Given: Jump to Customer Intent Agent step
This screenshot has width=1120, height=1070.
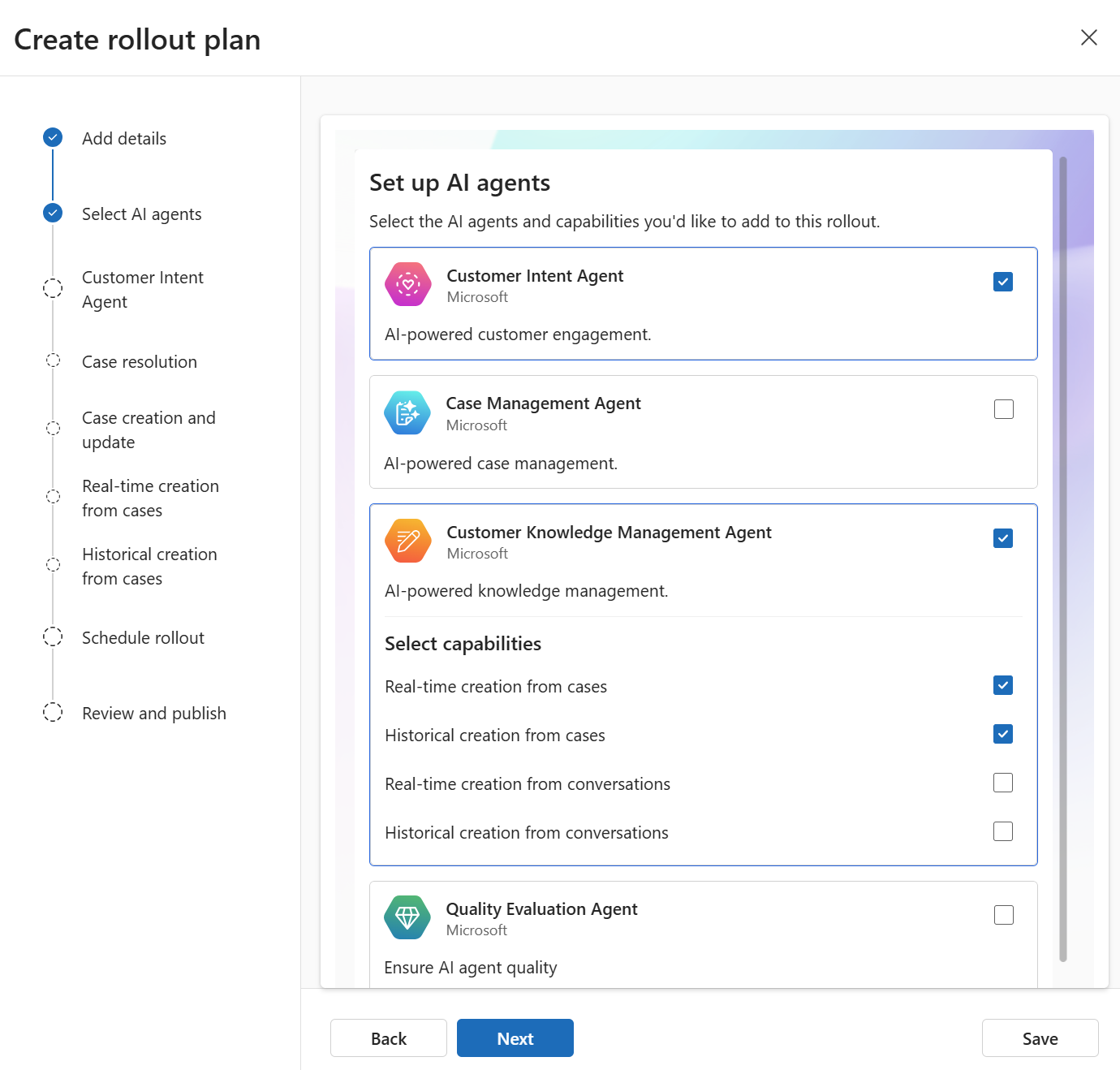Looking at the screenshot, I should pyautogui.click(x=143, y=290).
